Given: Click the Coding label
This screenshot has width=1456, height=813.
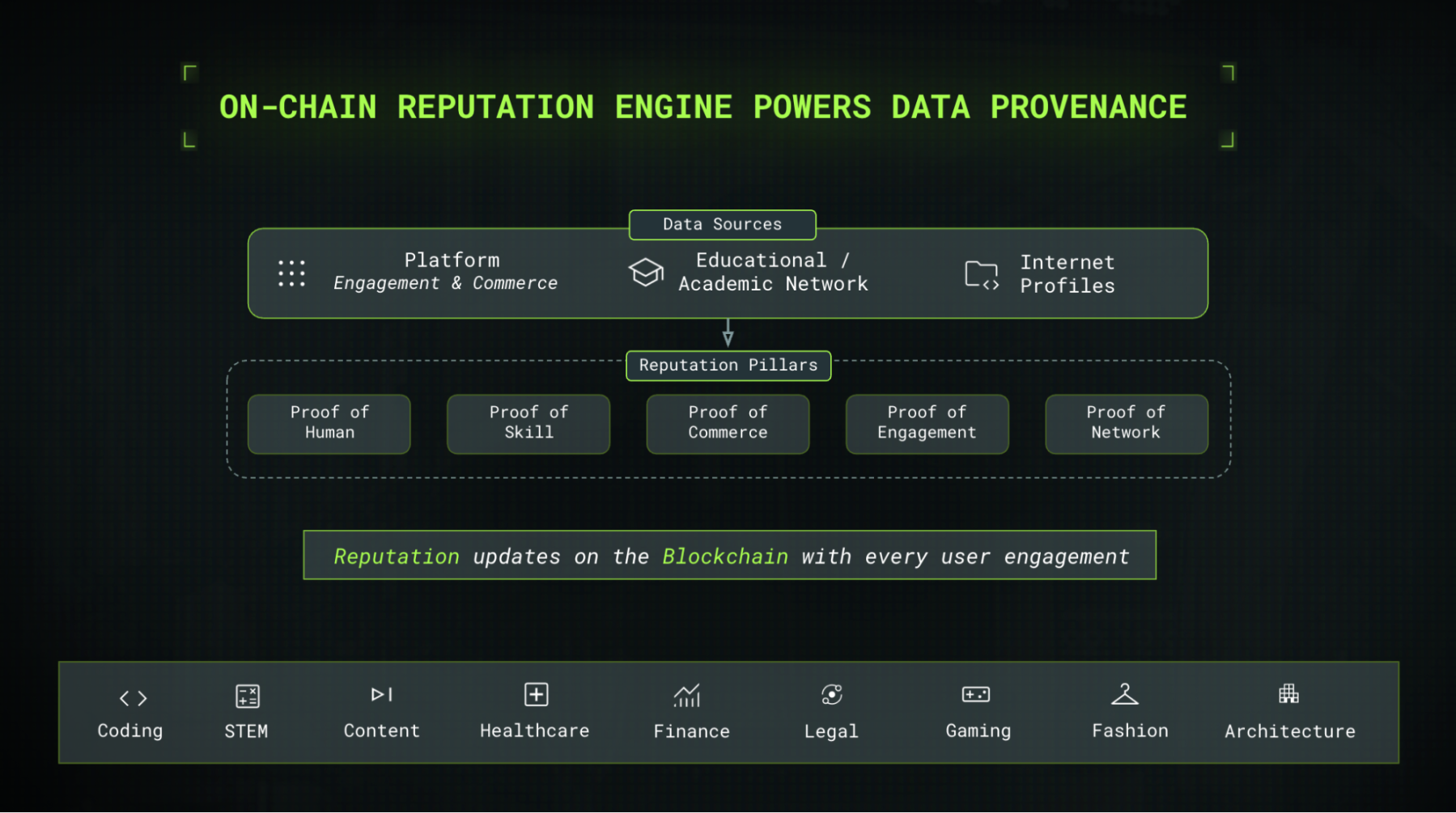Looking at the screenshot, I should (x=130, y=731).
